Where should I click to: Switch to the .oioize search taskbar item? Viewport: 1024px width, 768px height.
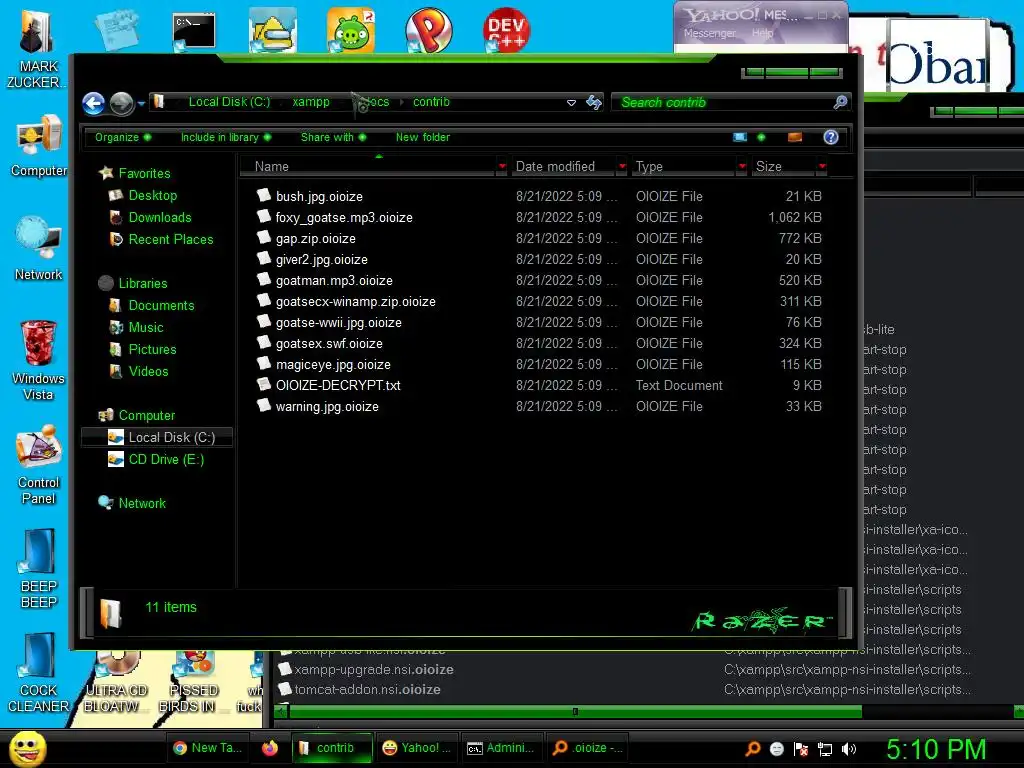click(x=587, y=748)
